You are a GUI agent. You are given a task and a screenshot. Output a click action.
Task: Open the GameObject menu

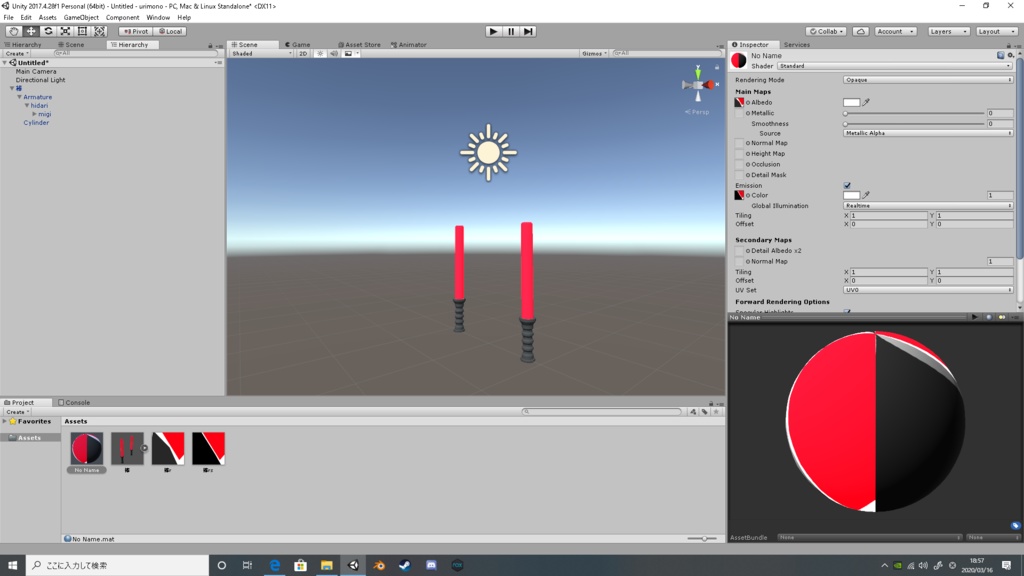[x=81, y=18]
